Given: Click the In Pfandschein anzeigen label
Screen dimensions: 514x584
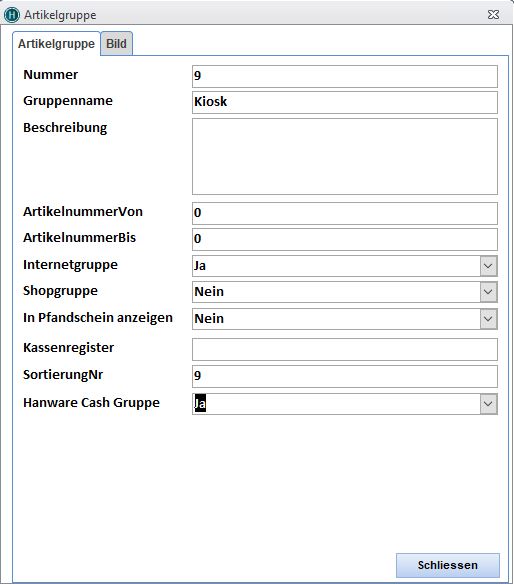Looking at the screenshot, I should tap(98, 318).
